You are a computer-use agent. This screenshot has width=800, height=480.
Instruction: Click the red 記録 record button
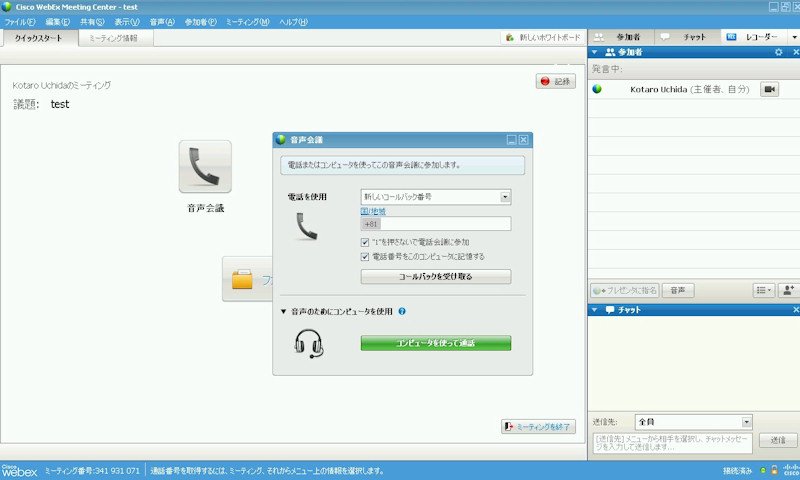coord(556,82)
